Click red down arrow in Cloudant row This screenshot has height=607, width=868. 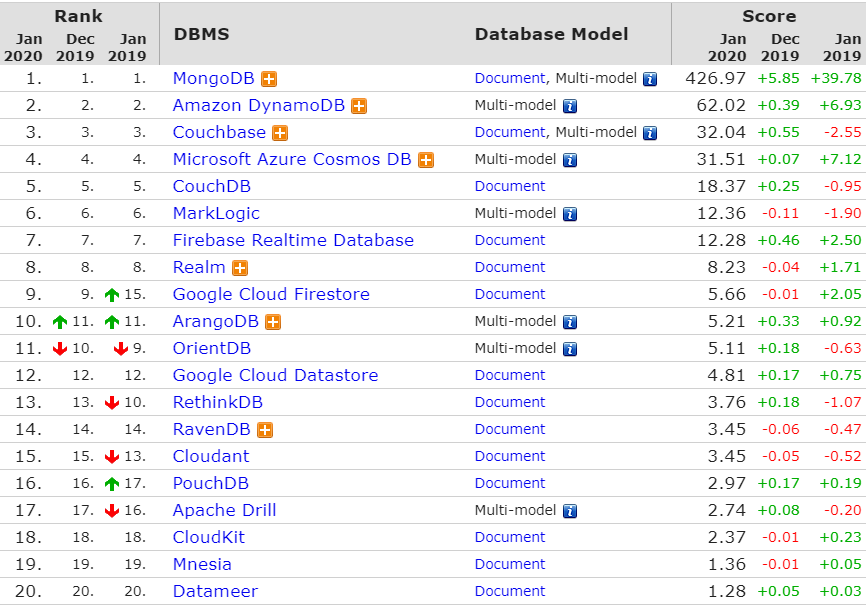[112, 457]
